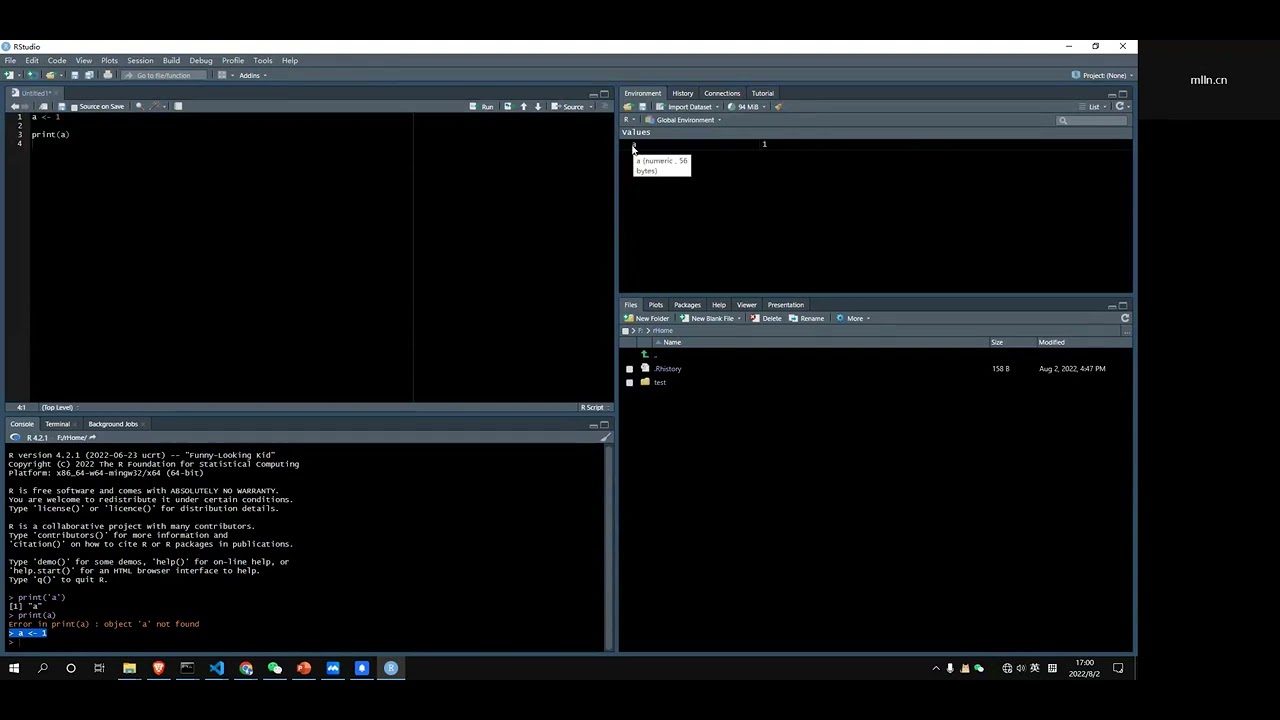1280x720 pixels.
Task: Compile report notebook icon in editor
Action: pos(178,106)
